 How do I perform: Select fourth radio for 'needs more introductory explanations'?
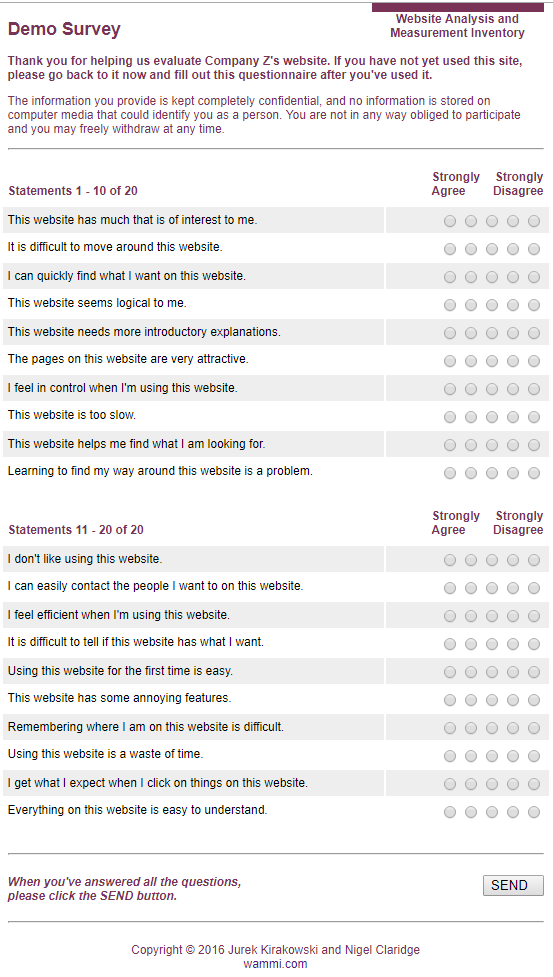coord(513,333)
